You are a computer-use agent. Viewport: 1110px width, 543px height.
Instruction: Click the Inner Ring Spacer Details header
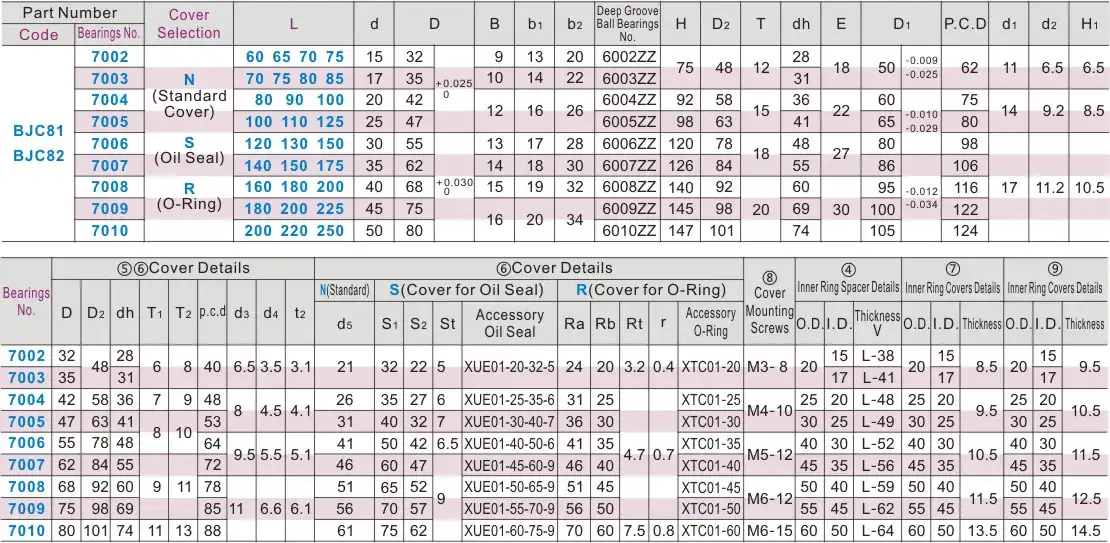coord(849,288)
